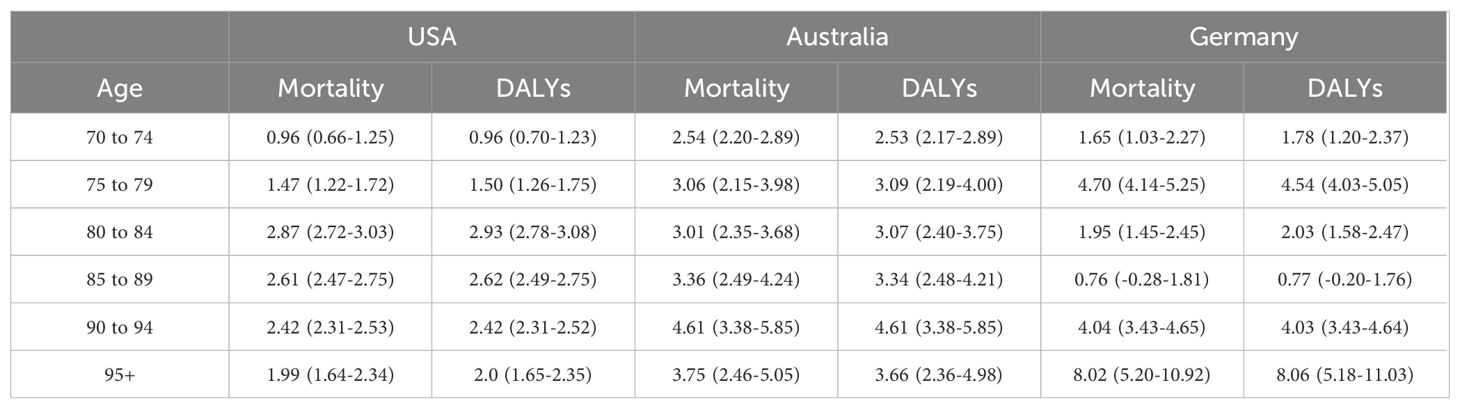Select the 85 to 89 age row label
This screenshot has width=1460, height=409.
119,280
